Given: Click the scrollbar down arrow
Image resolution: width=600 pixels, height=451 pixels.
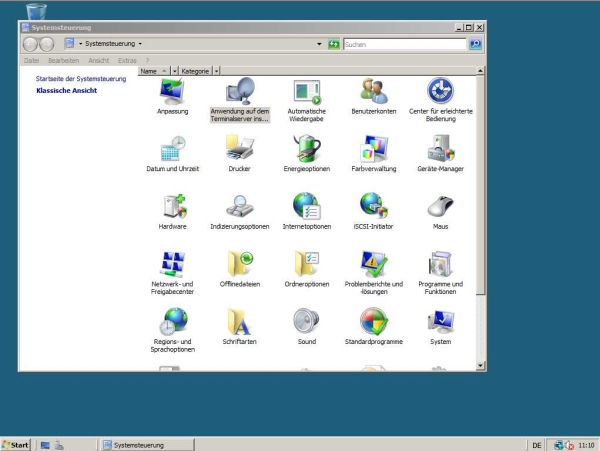Looking at the screenshot, I should point(480,366).
